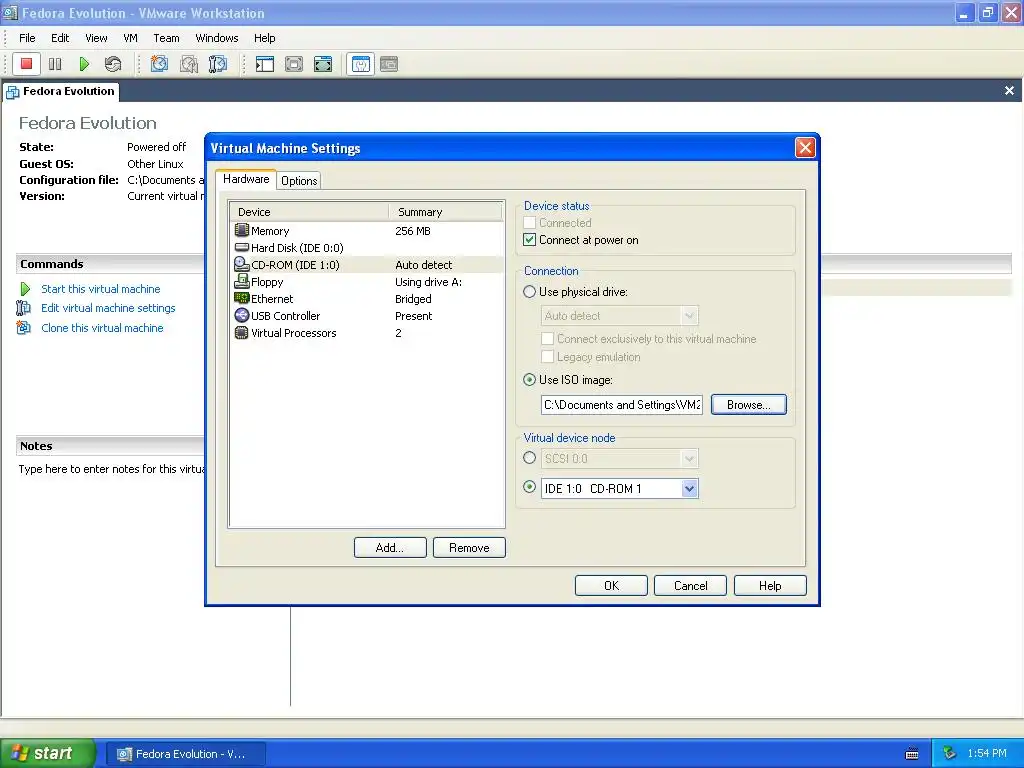Switch to the Options tab
Screen dimensions: 1024x768
tap(299, 181)
